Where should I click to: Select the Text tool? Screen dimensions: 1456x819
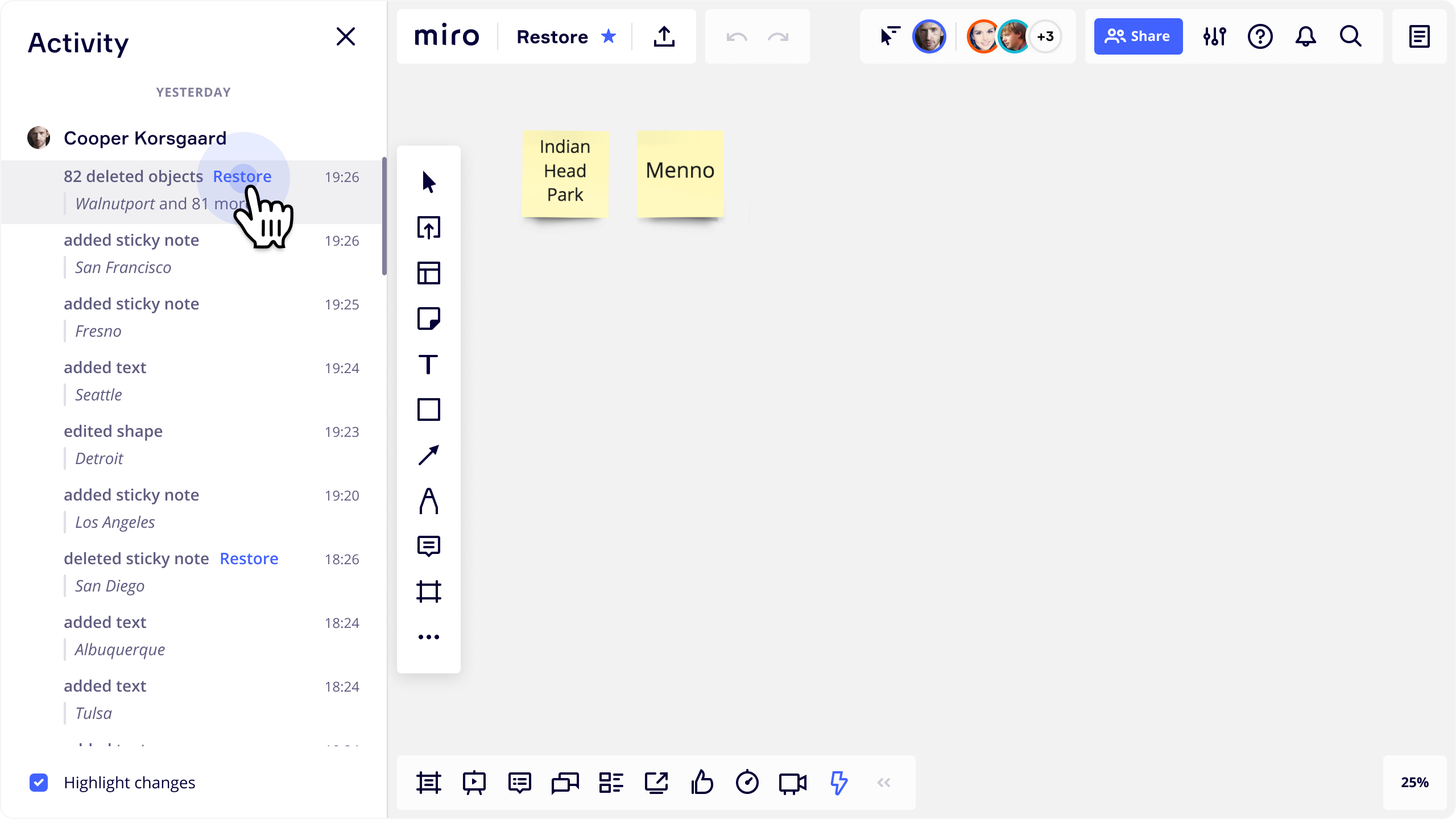coord(429,364)
